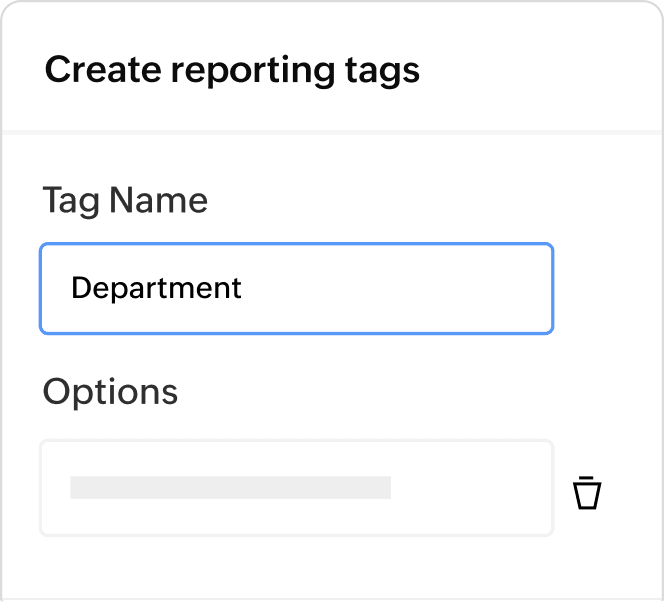Remove the empty option using the bin icon
Screen dimensions: 664x602
(x=587, y=493)
